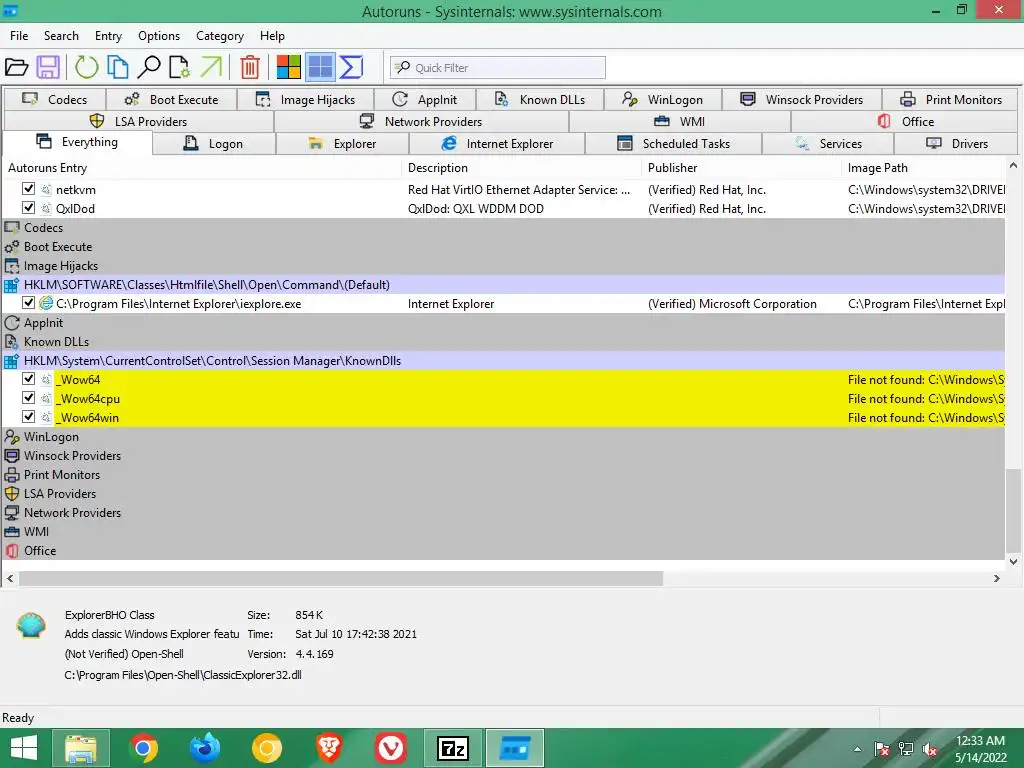The image size is (1024, 768).
Task: Sort by the Publisher column header
Action: click(742, 168)
